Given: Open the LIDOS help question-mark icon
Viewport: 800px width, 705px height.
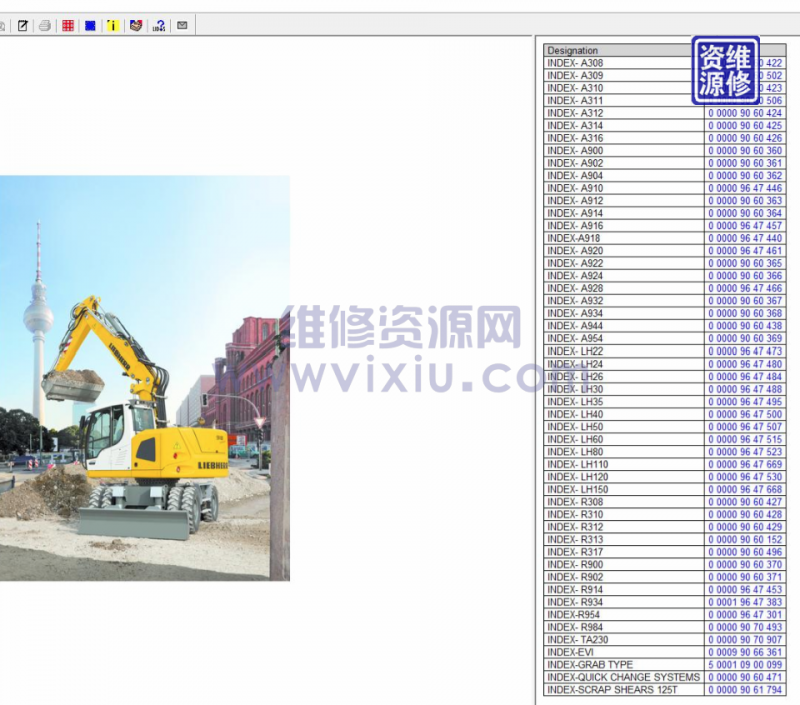Looking at the screenshot, I should 159,25.
